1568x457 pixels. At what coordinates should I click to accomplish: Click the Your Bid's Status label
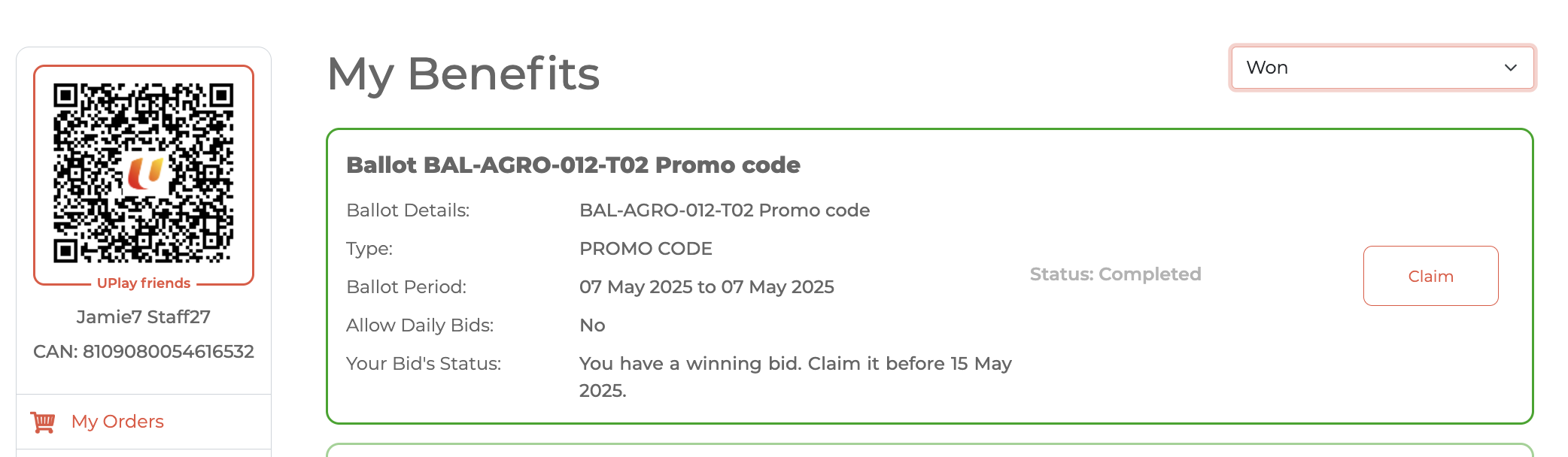(424, 364)
